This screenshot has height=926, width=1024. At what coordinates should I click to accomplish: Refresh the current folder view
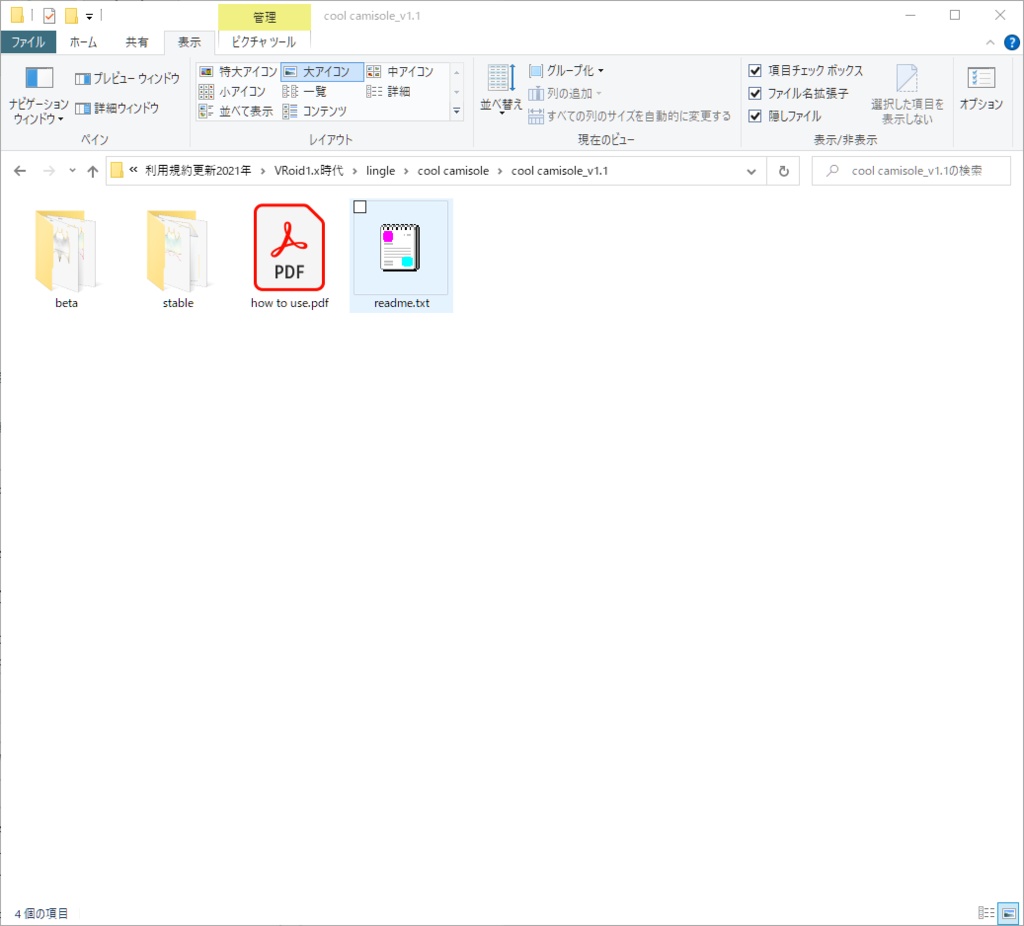click(x=784, y=171)
